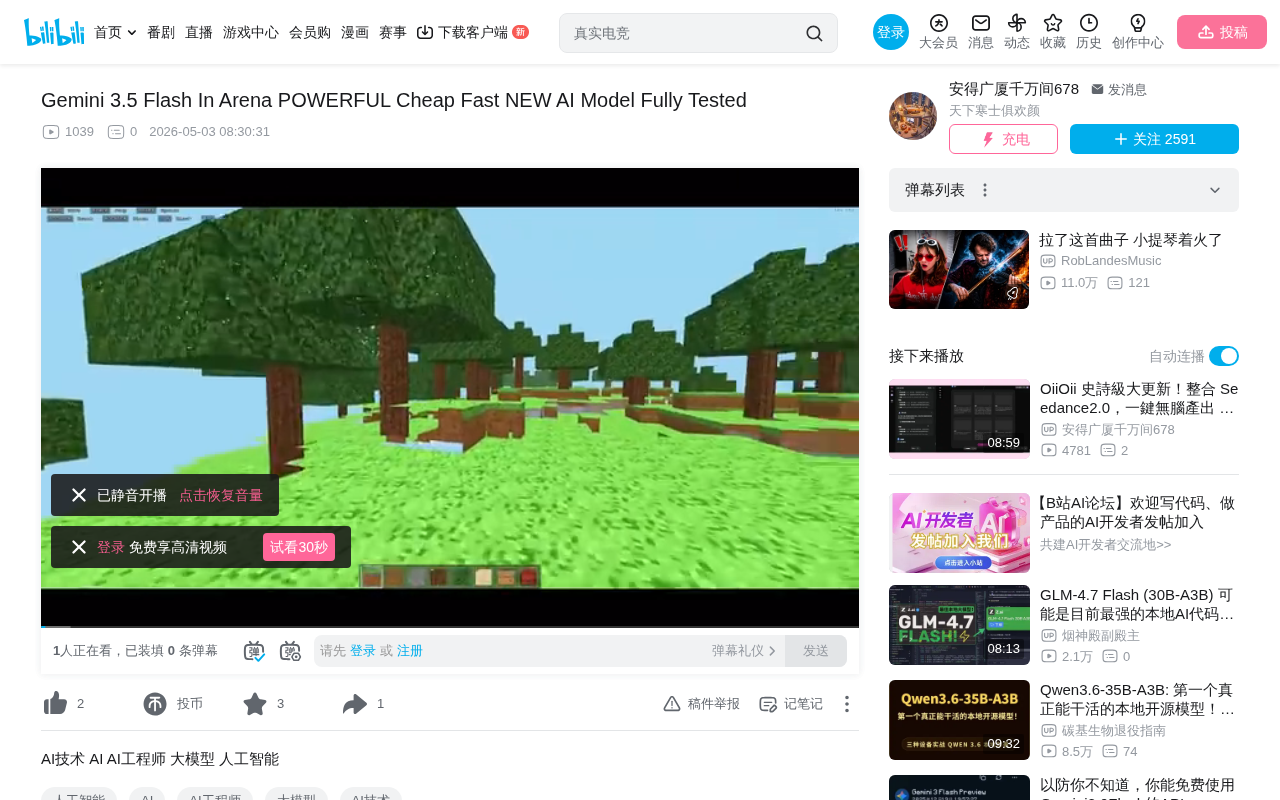Click the search magnifier icon

tap(814, 33)
